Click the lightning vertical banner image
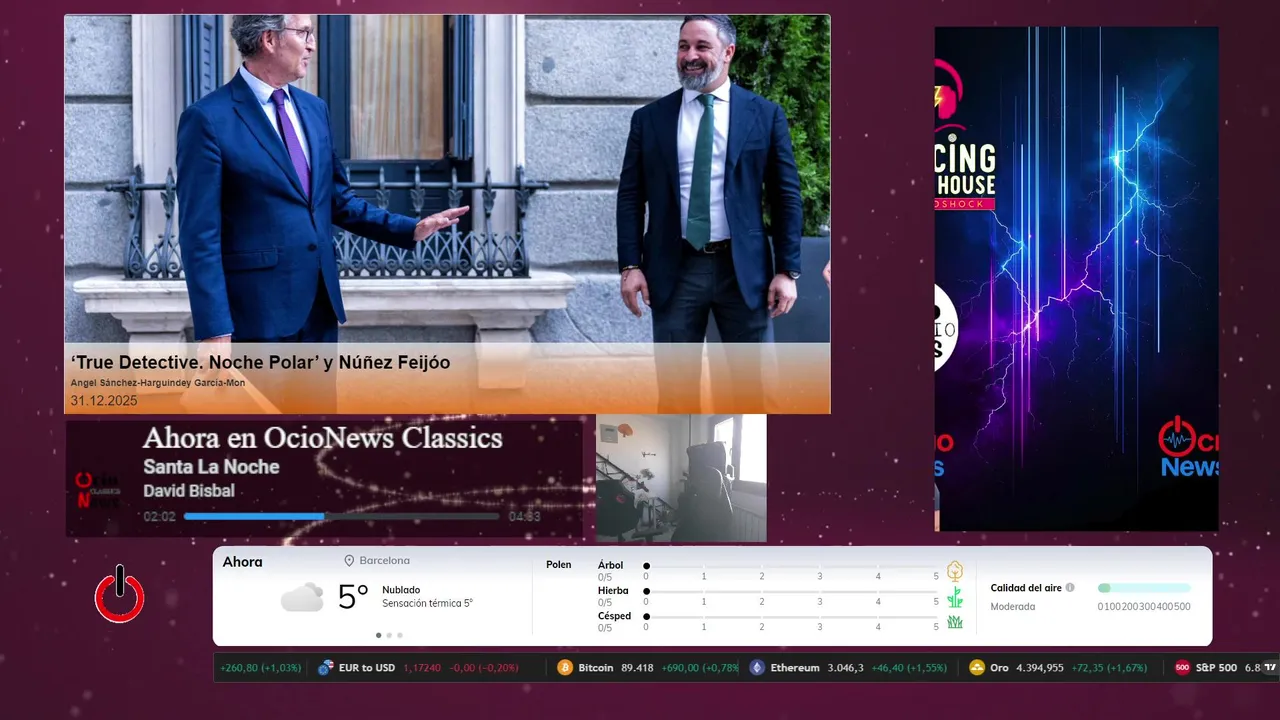Viewport: 1280px width, 720px height. tap(1077, 278)
